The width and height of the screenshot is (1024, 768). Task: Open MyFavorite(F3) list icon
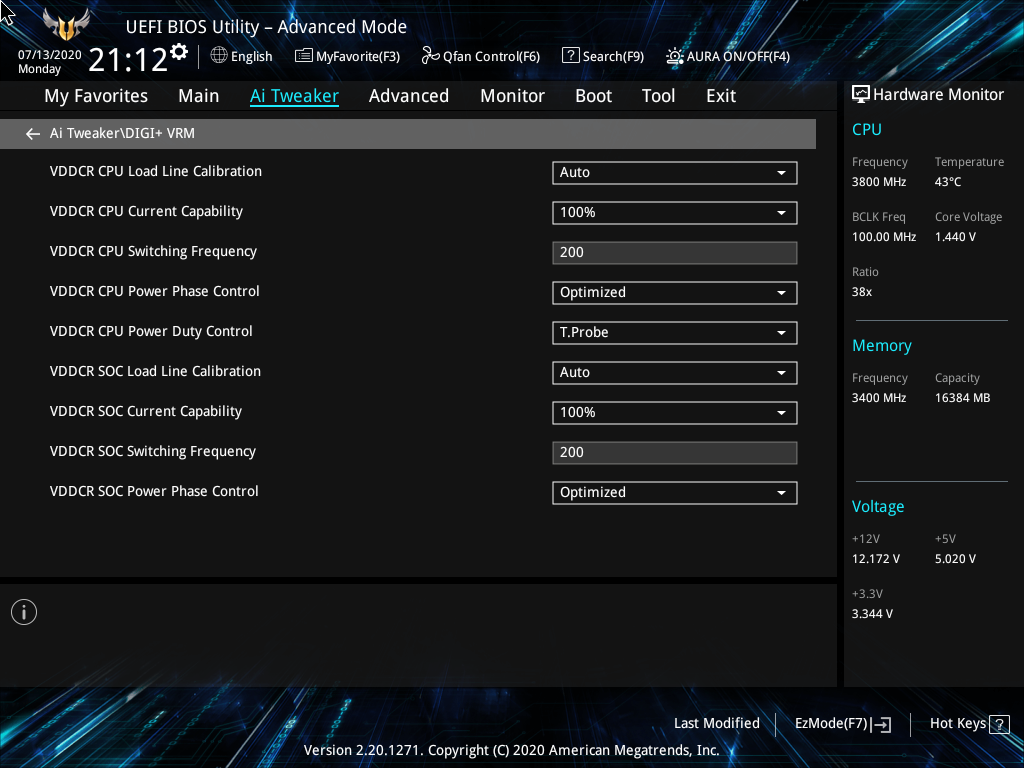[304, 56]
